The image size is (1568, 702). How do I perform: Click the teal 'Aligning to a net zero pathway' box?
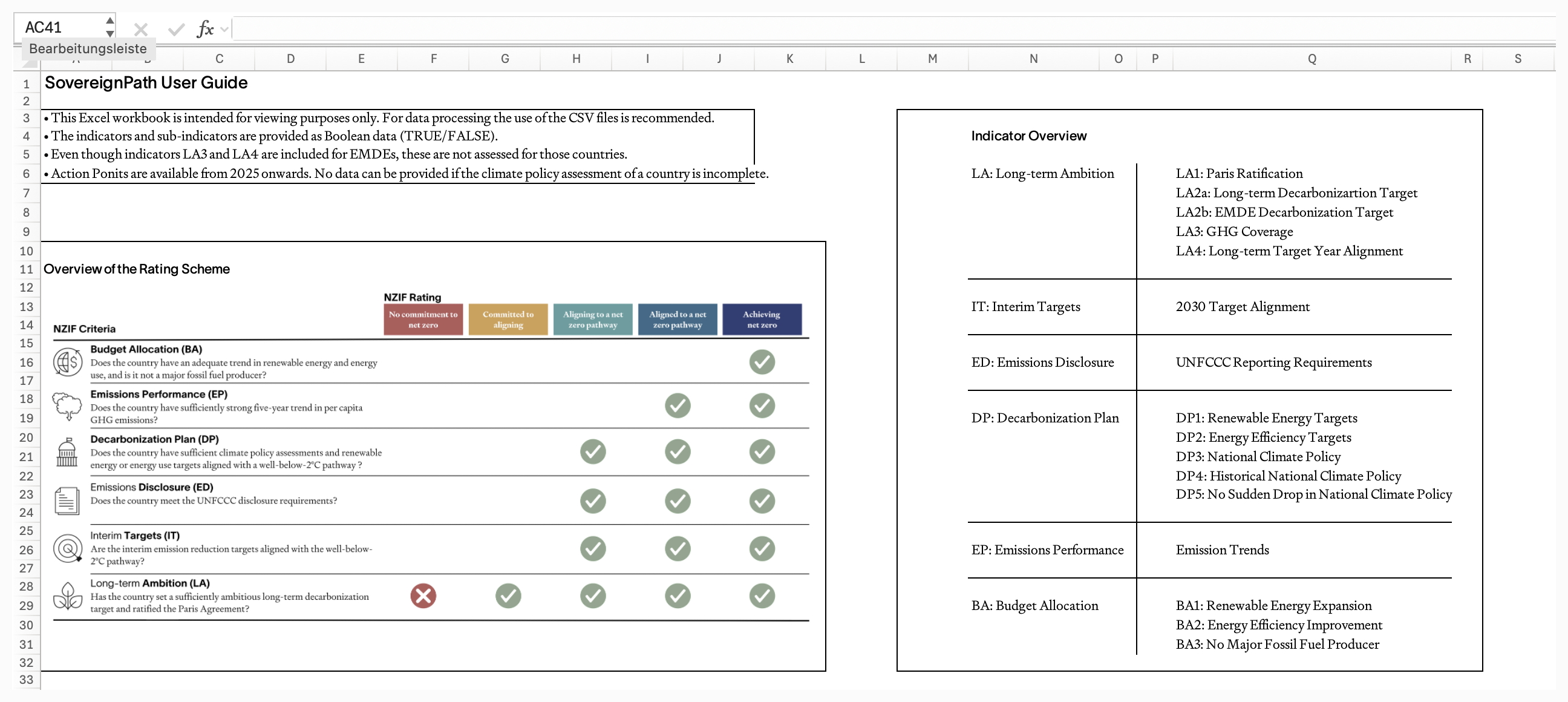click(593, 320)
